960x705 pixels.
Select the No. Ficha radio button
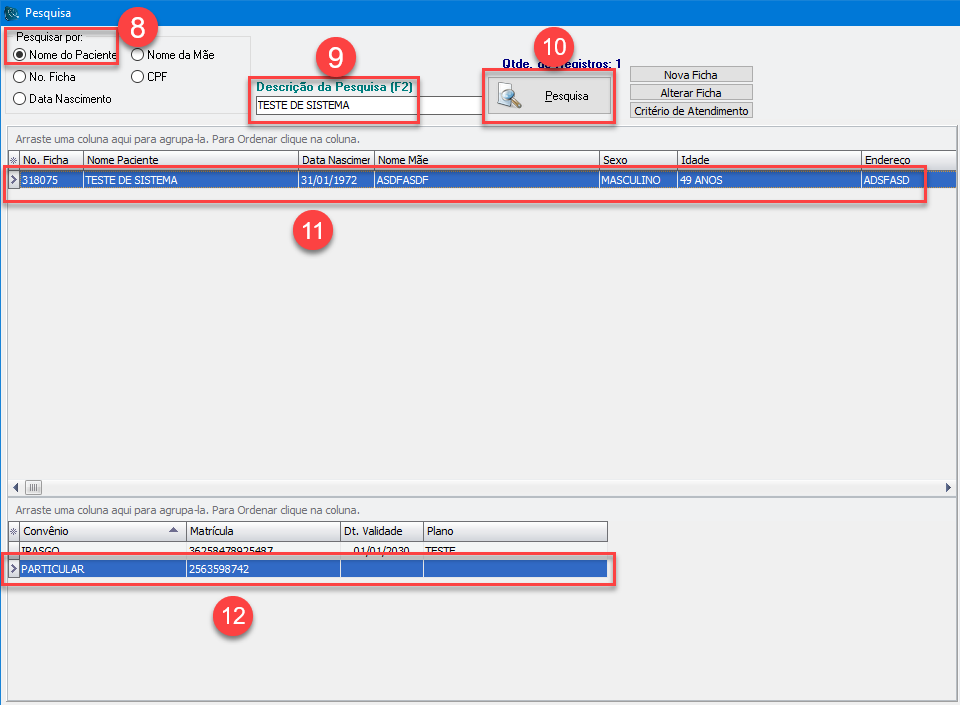20,77
